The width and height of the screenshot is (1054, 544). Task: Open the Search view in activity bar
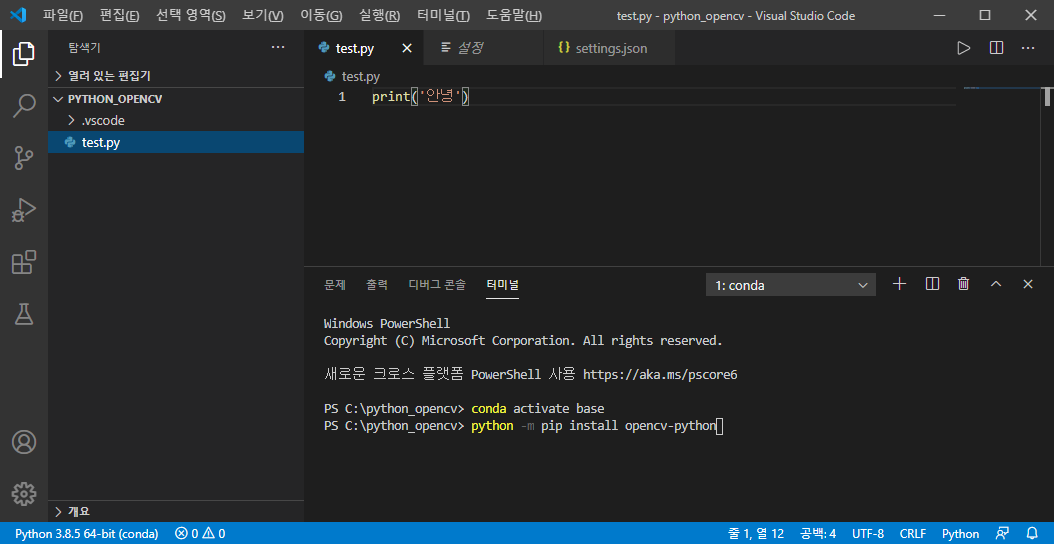click(x=24, y=106)
